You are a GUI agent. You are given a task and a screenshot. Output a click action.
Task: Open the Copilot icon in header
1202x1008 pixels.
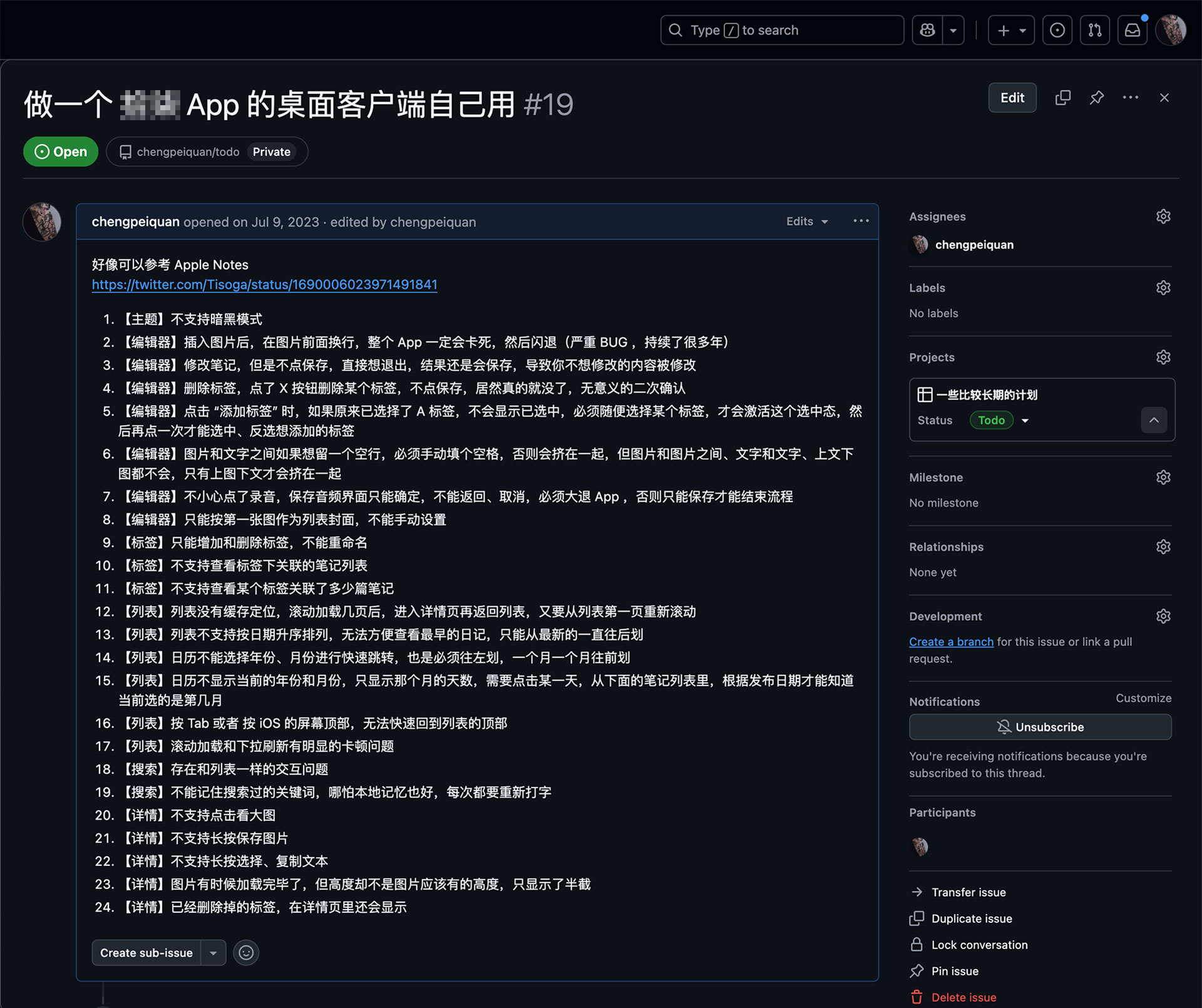[x=927, y=30]
